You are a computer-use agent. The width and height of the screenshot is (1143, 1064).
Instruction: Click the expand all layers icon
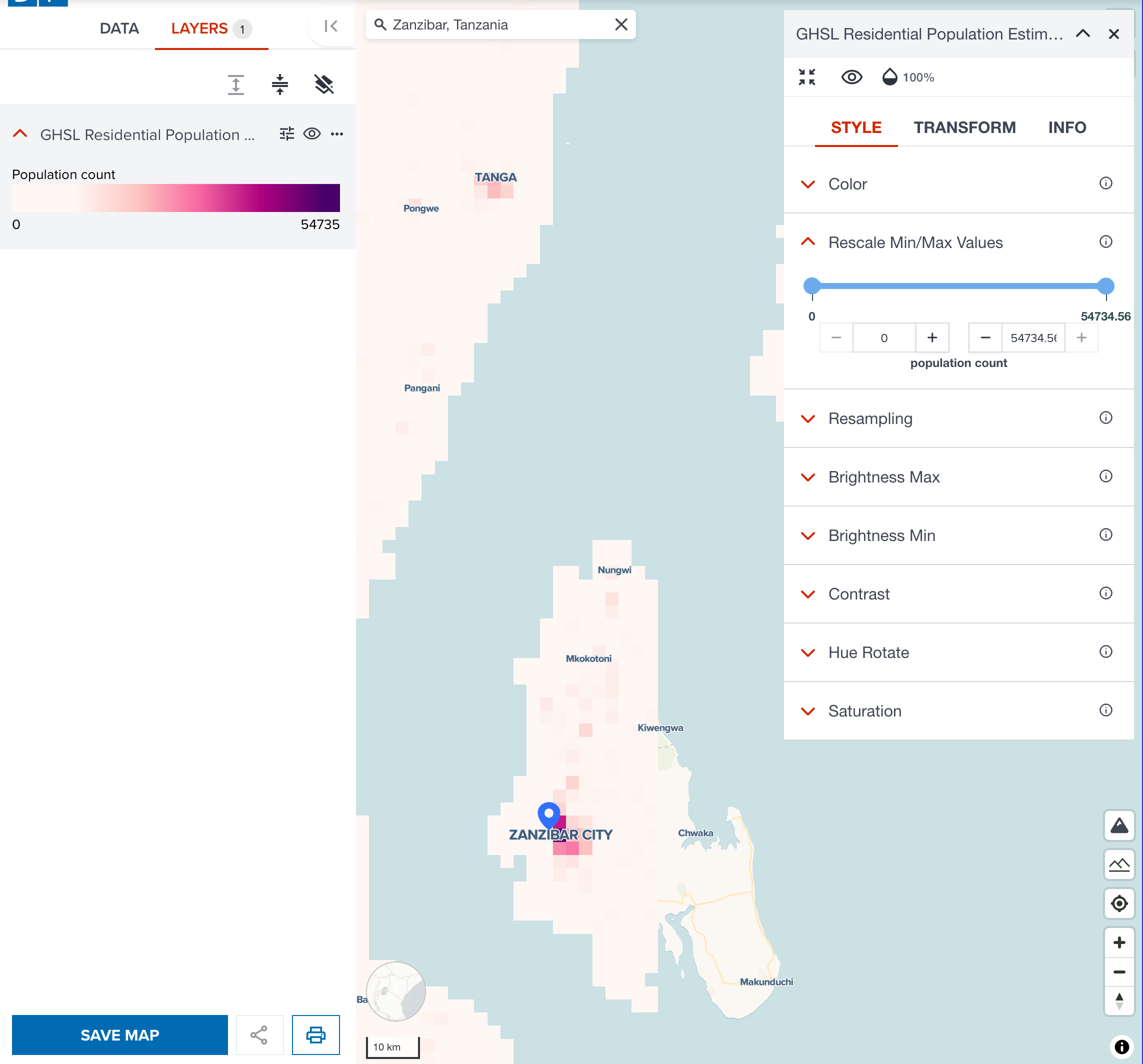(x=235, y=84)
